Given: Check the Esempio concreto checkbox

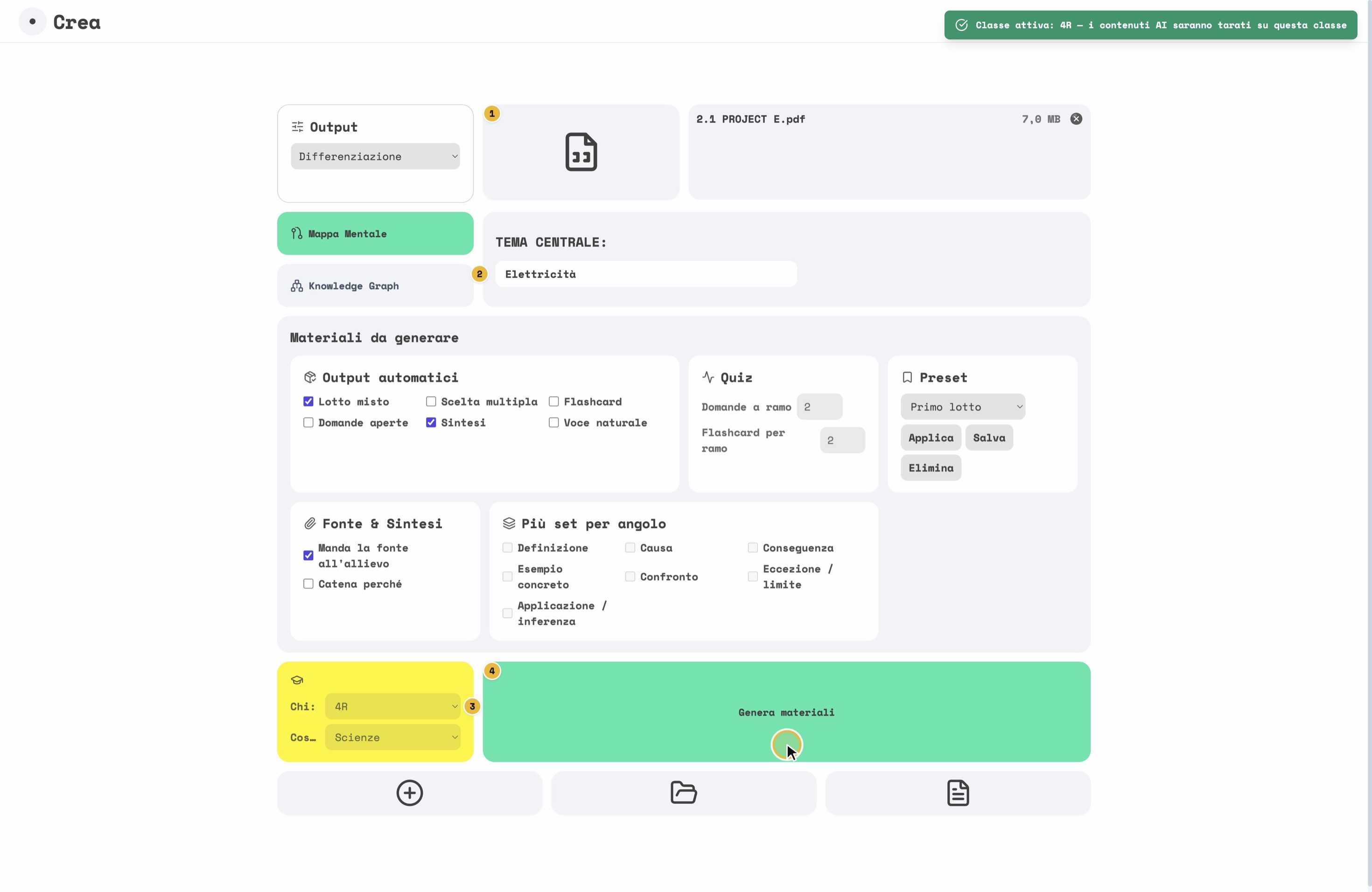Looking at the screenshot, I should click(x=507, y=577).
